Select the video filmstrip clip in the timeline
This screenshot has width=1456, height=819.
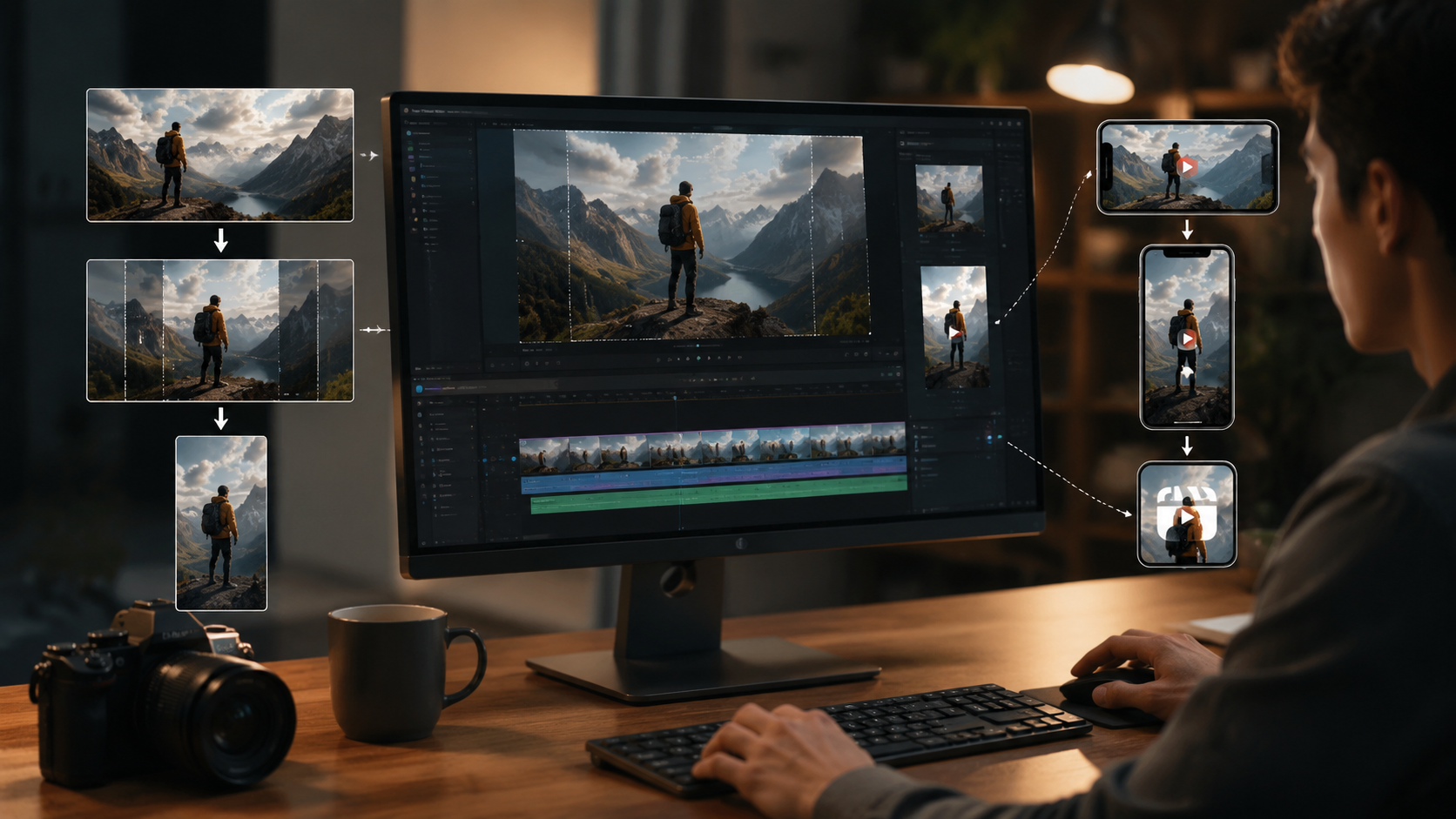(713, 447)
